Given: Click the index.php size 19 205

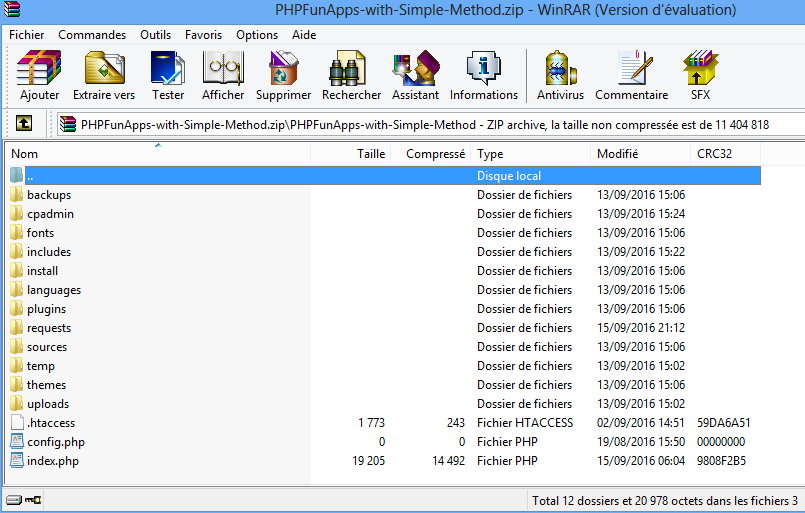Looking at the screenshot, I should pos(368,461).
